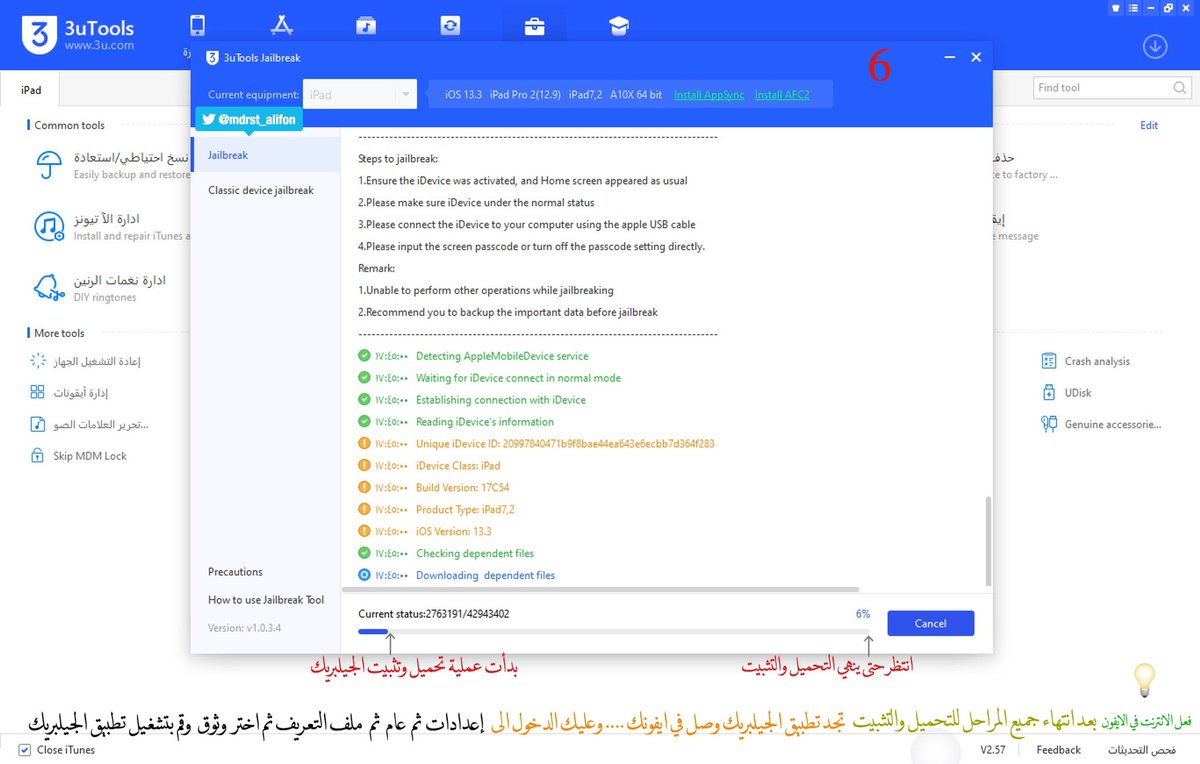Click the 'Checking dependent files' log line
1200x764 pixels.
[x=475, y=553]
